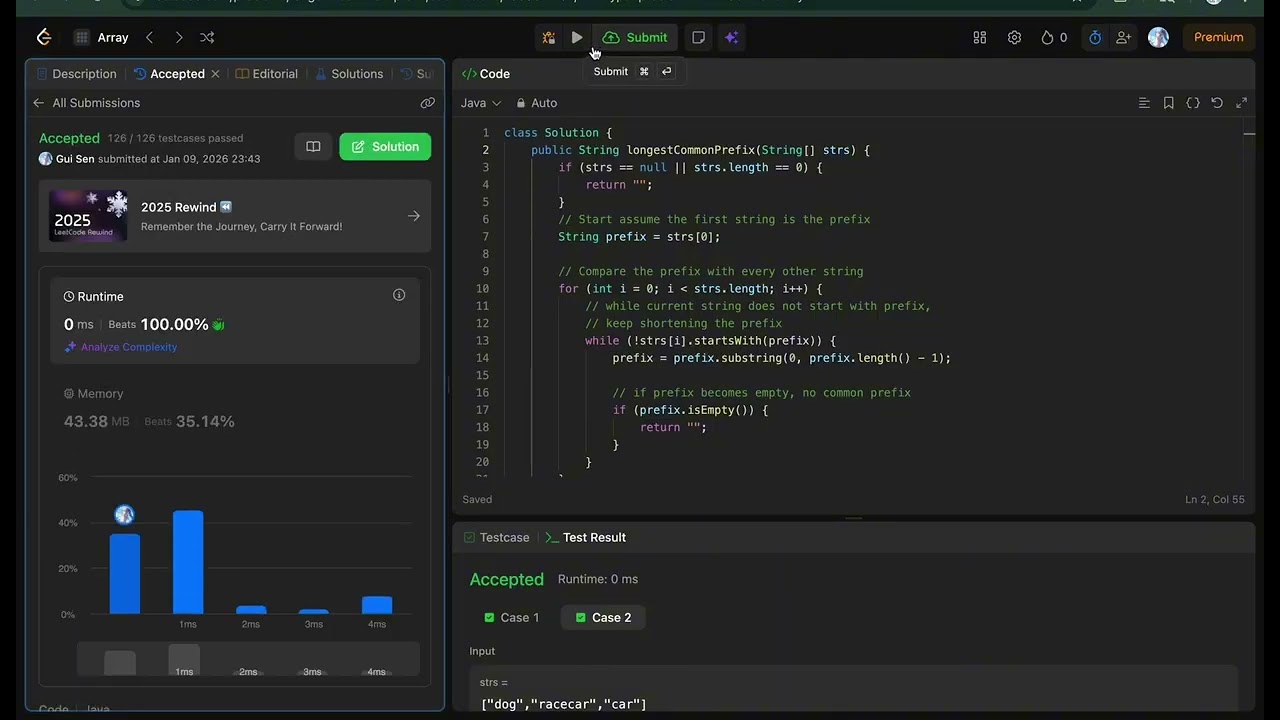Open the notes icon next to Submit

tap(698, 37)
